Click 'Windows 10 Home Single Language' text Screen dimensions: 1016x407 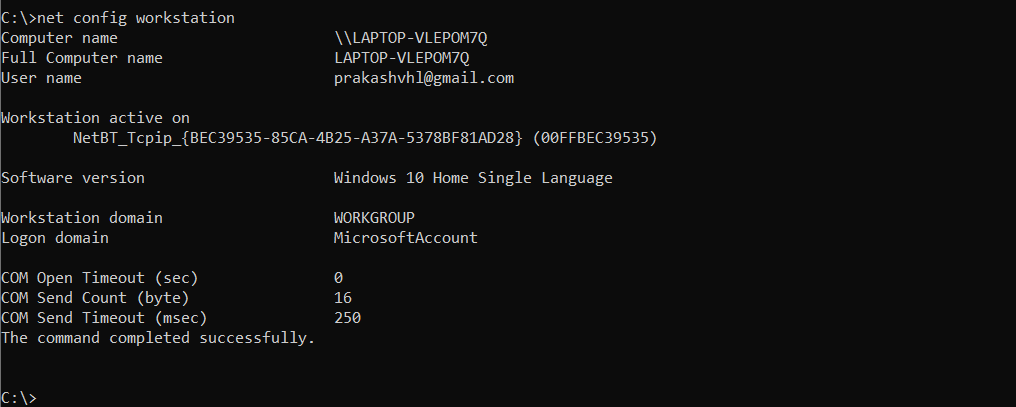[473, 178]
